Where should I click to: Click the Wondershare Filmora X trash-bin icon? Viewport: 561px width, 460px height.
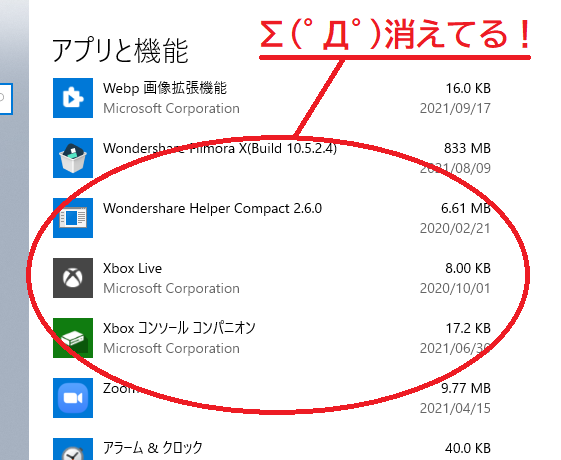coord(73,158)
